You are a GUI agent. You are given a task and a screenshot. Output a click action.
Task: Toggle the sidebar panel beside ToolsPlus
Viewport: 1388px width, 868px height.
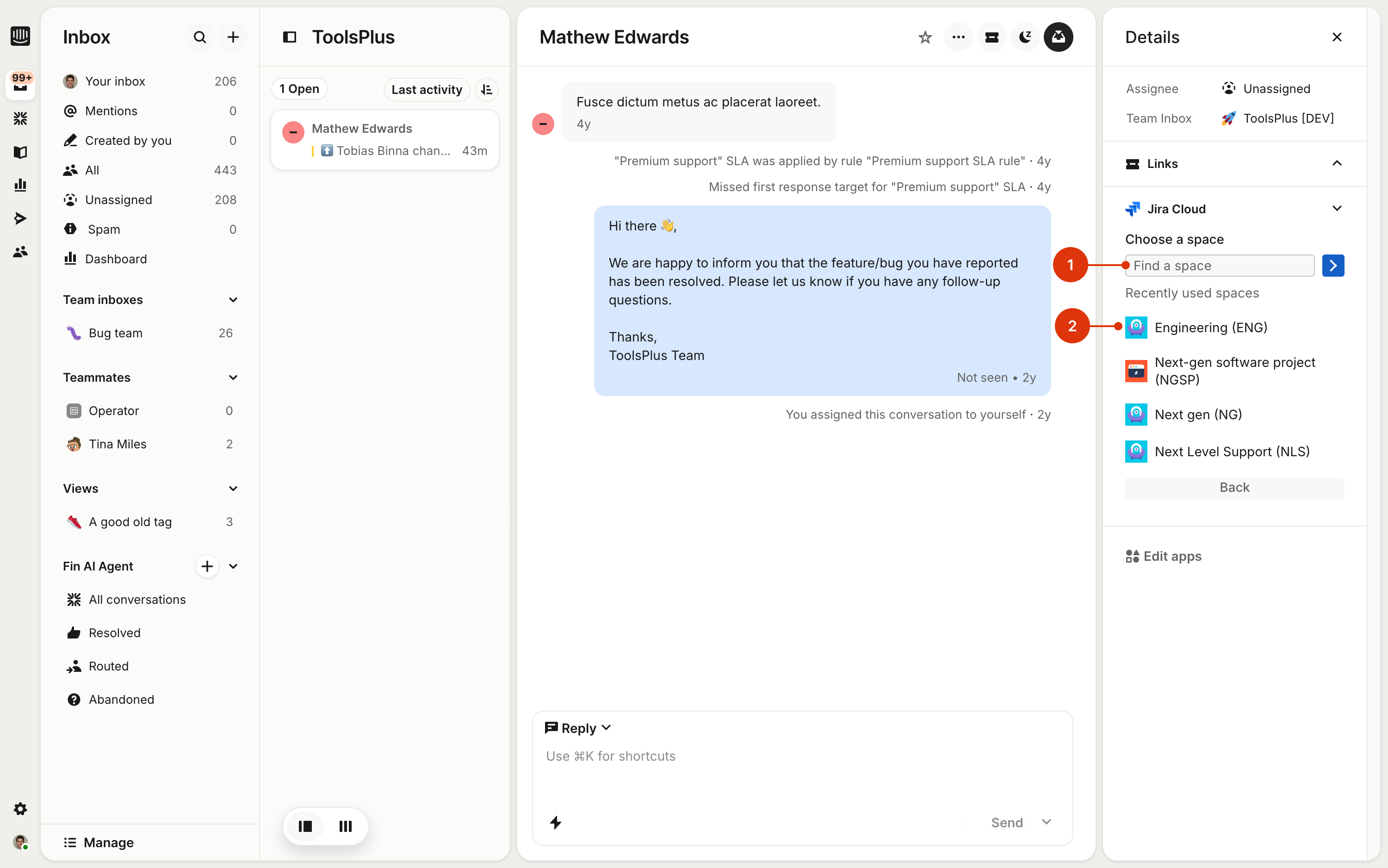(289, 37)
